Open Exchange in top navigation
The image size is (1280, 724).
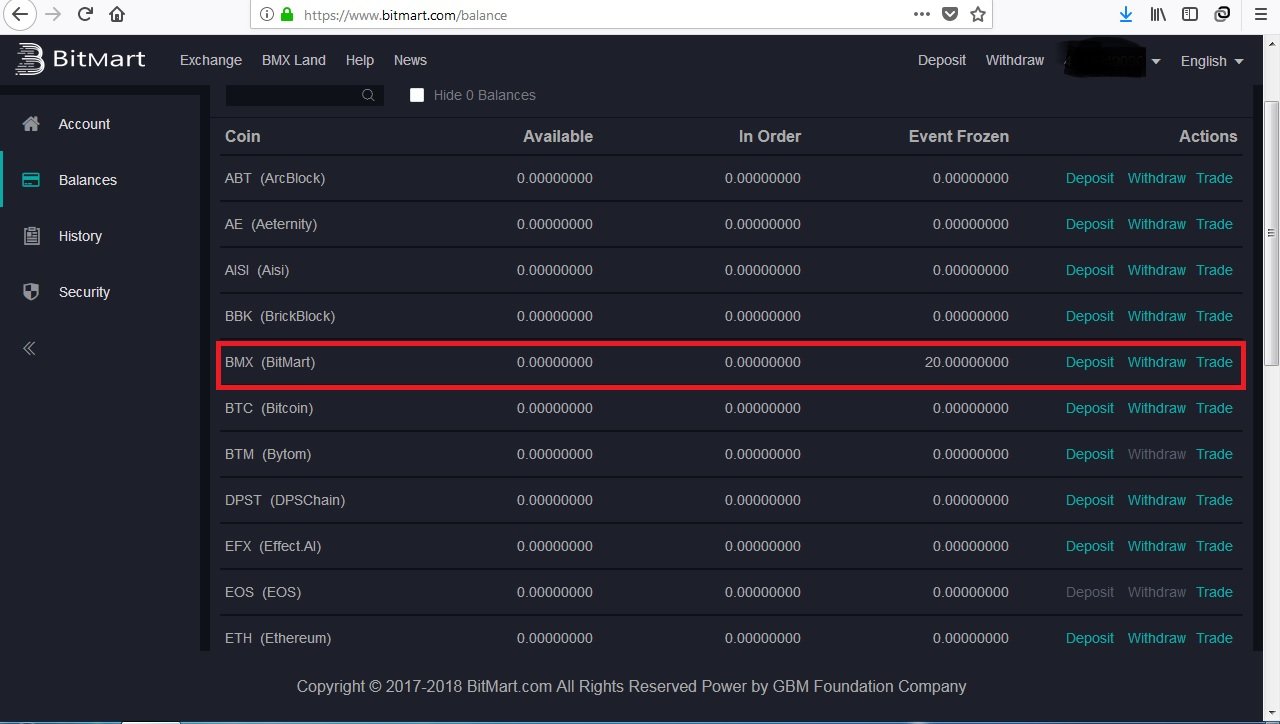tap(211, 60)
